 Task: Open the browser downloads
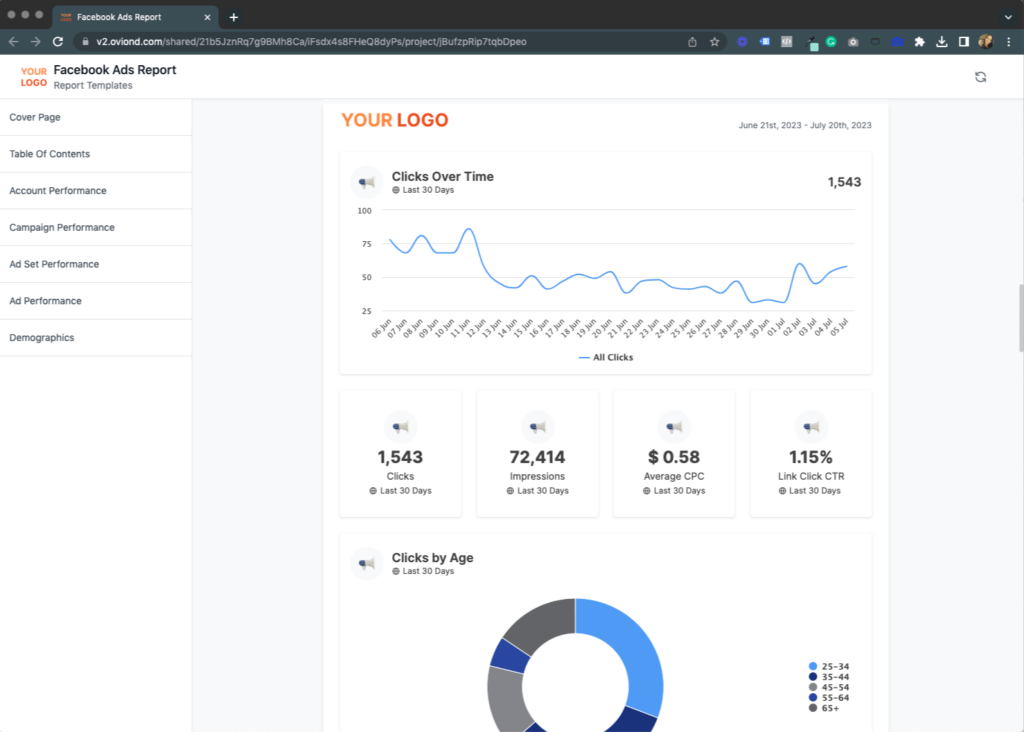tap(942, 42)
